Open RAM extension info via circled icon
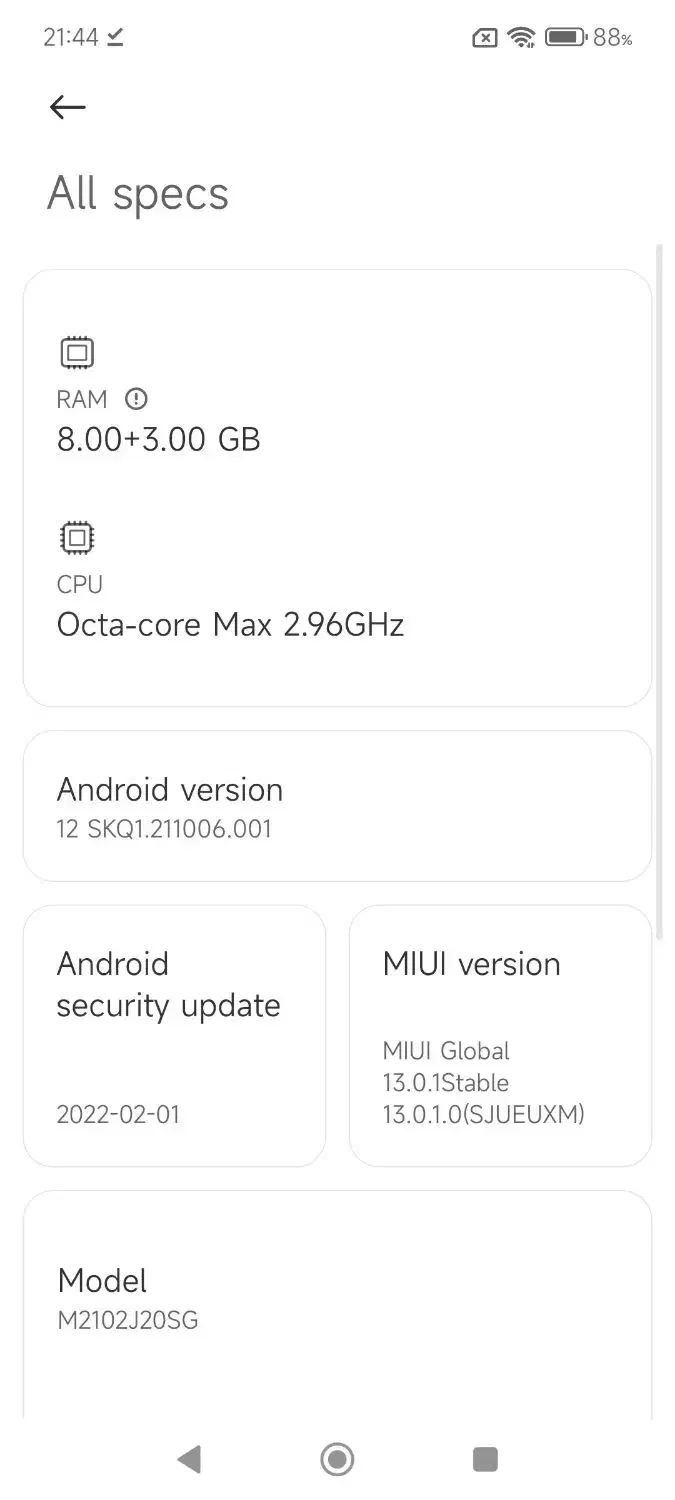The height and width of the screenshot is (1500, 675). click(136, 399)
